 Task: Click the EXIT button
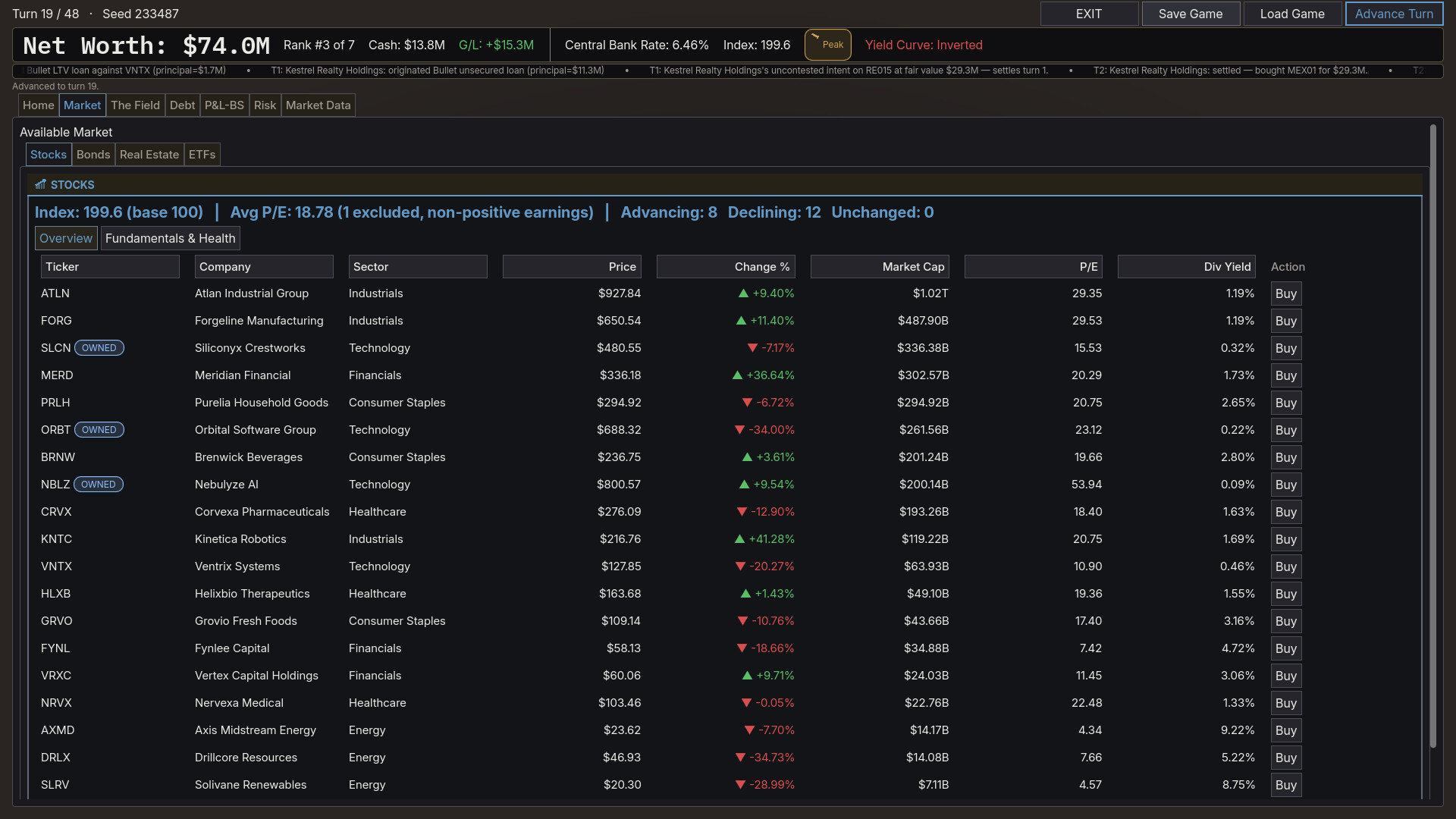1089,14
